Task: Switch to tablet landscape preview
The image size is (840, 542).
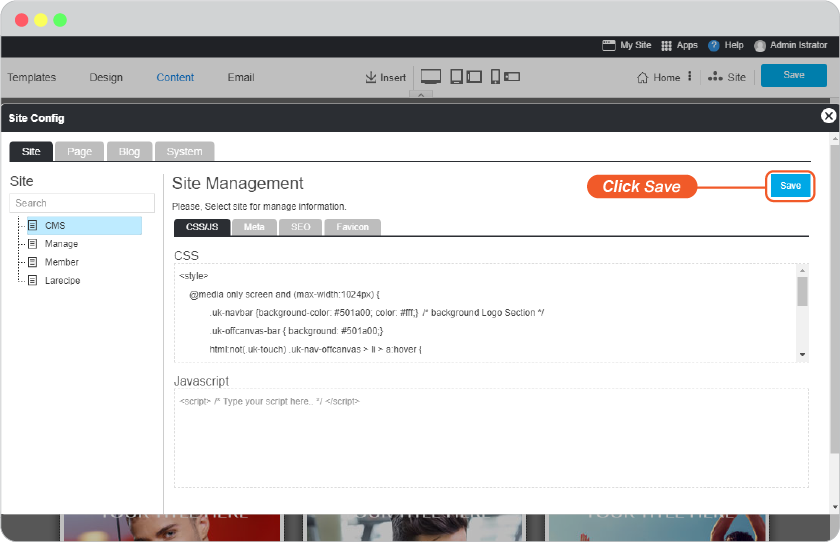Action: tap(474, 77)
